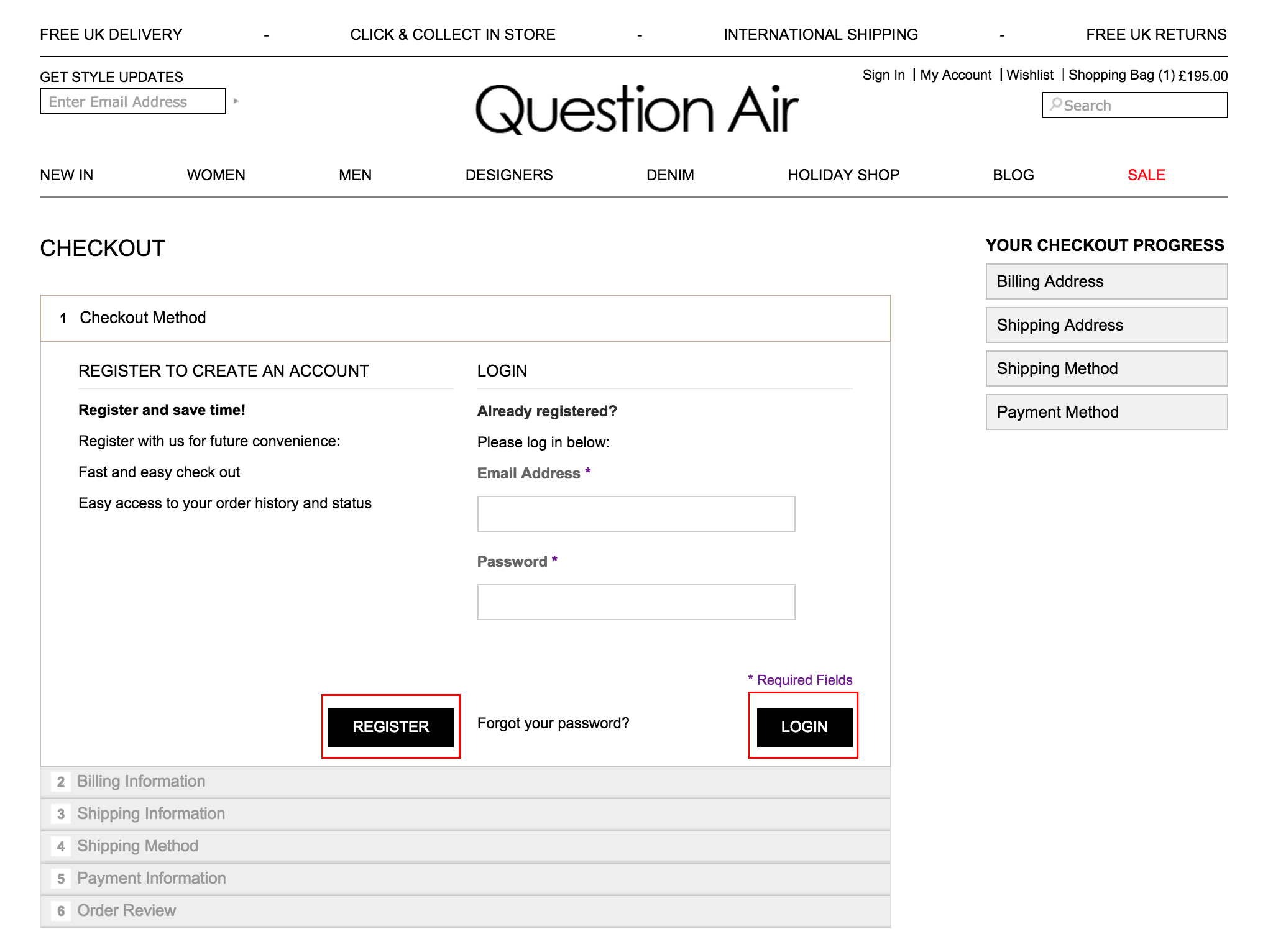Open the HOLIDAY SHOP menu
The image size is (1268, 952).
[x=843, y=175]
